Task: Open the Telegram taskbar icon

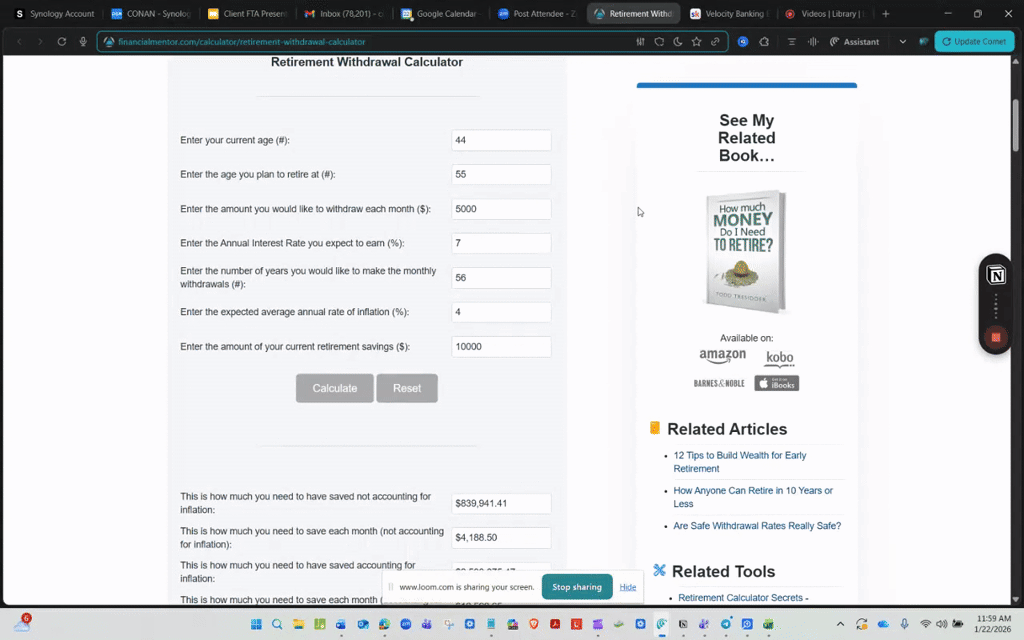Action: click(x=726, y=624)
